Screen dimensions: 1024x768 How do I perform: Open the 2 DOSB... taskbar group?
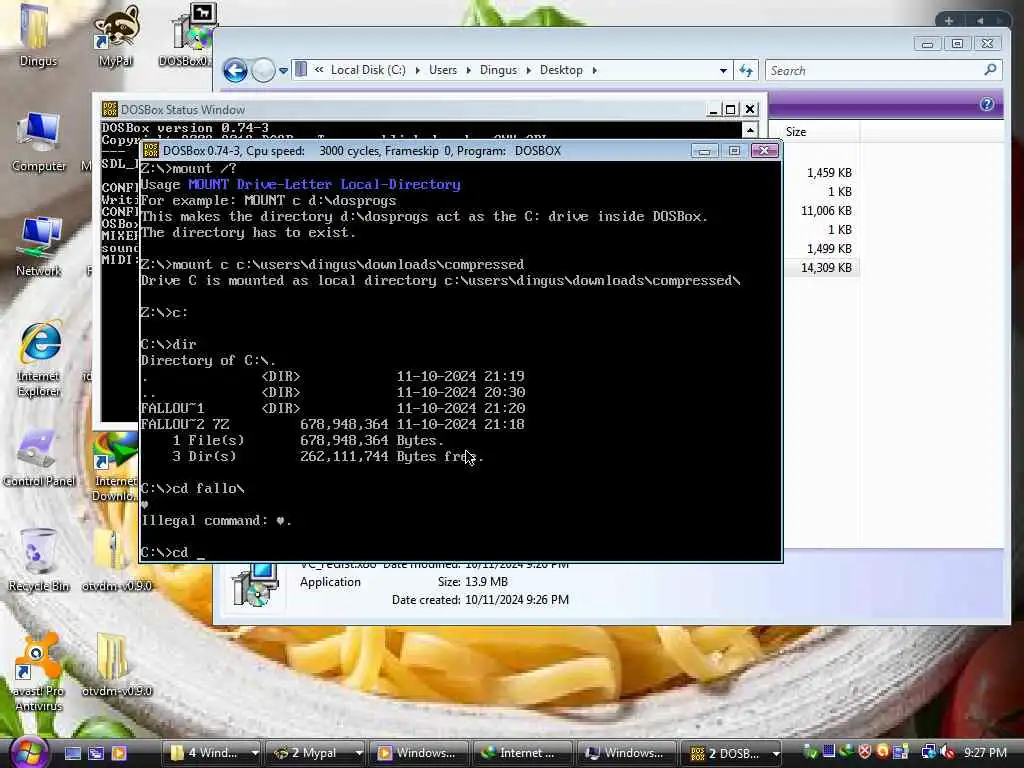[x=726, y=753]
